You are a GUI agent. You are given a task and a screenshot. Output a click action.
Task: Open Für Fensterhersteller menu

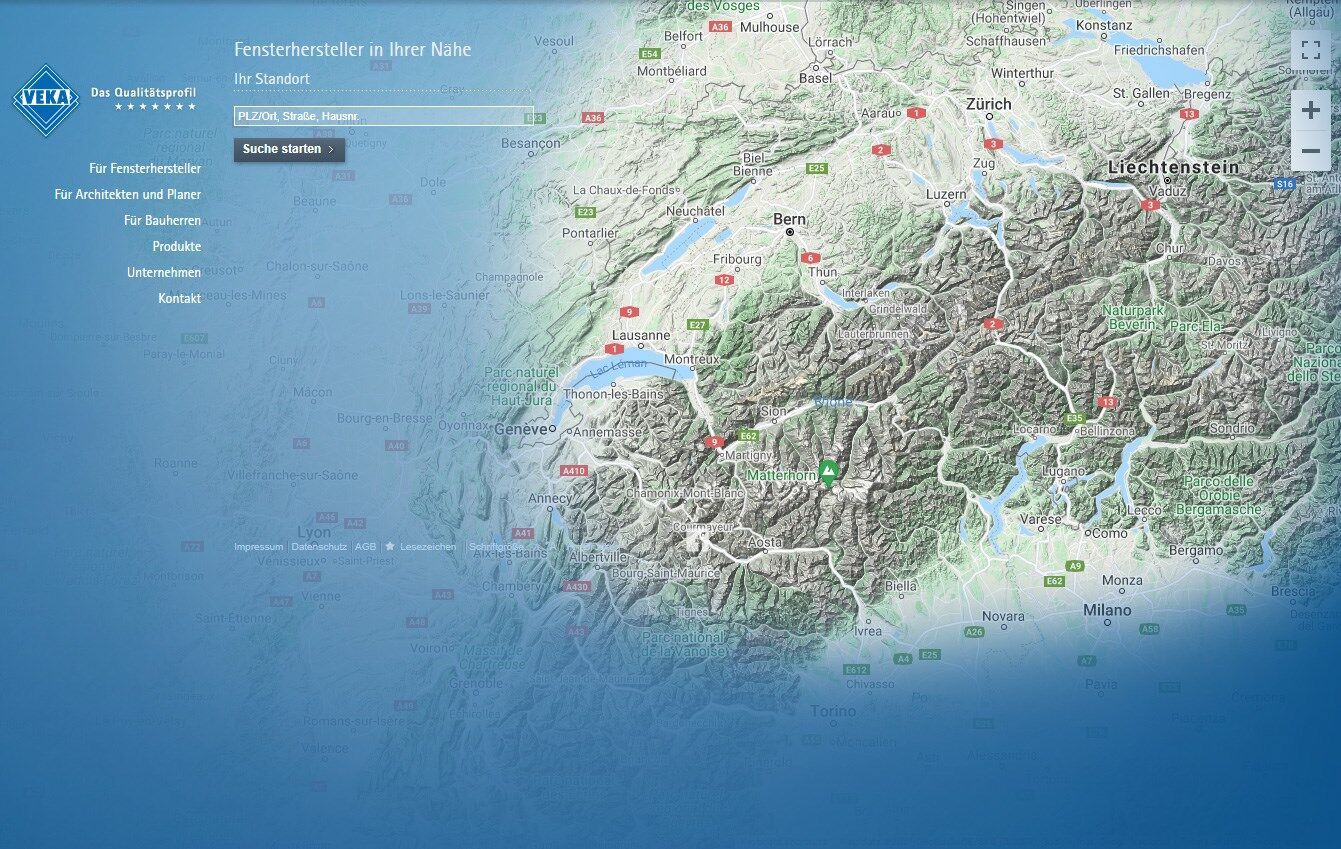coord(145,169)
